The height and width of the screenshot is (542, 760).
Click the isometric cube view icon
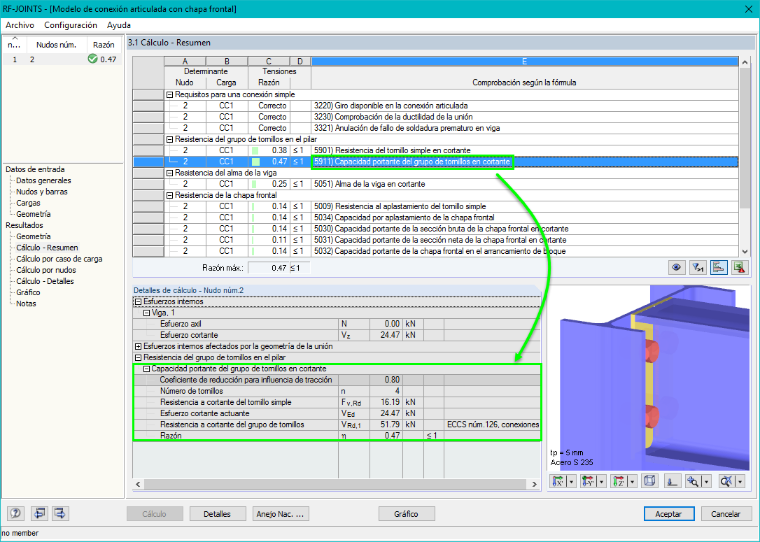tap(649, 481)
